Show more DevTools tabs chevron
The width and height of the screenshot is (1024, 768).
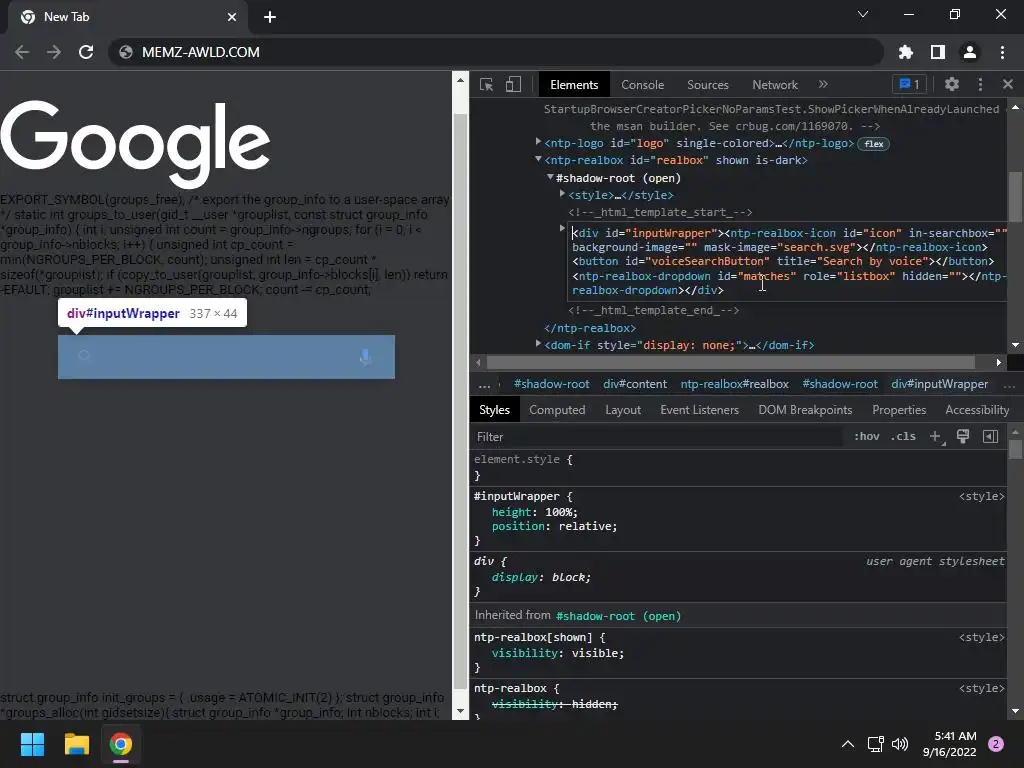[823, 84]
